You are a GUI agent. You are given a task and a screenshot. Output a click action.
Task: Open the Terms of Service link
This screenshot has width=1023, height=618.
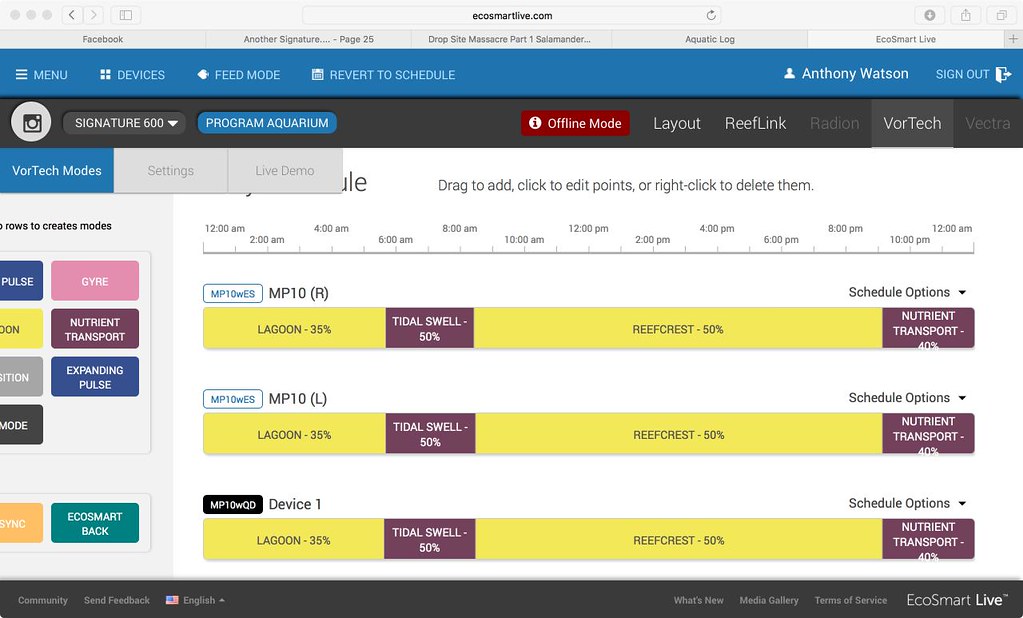[851, 600]
